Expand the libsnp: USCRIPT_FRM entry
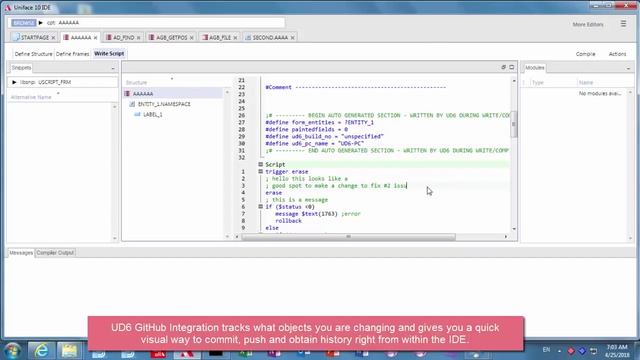Image resolution: width=640 pixels, height=360 pixels. 14,82
